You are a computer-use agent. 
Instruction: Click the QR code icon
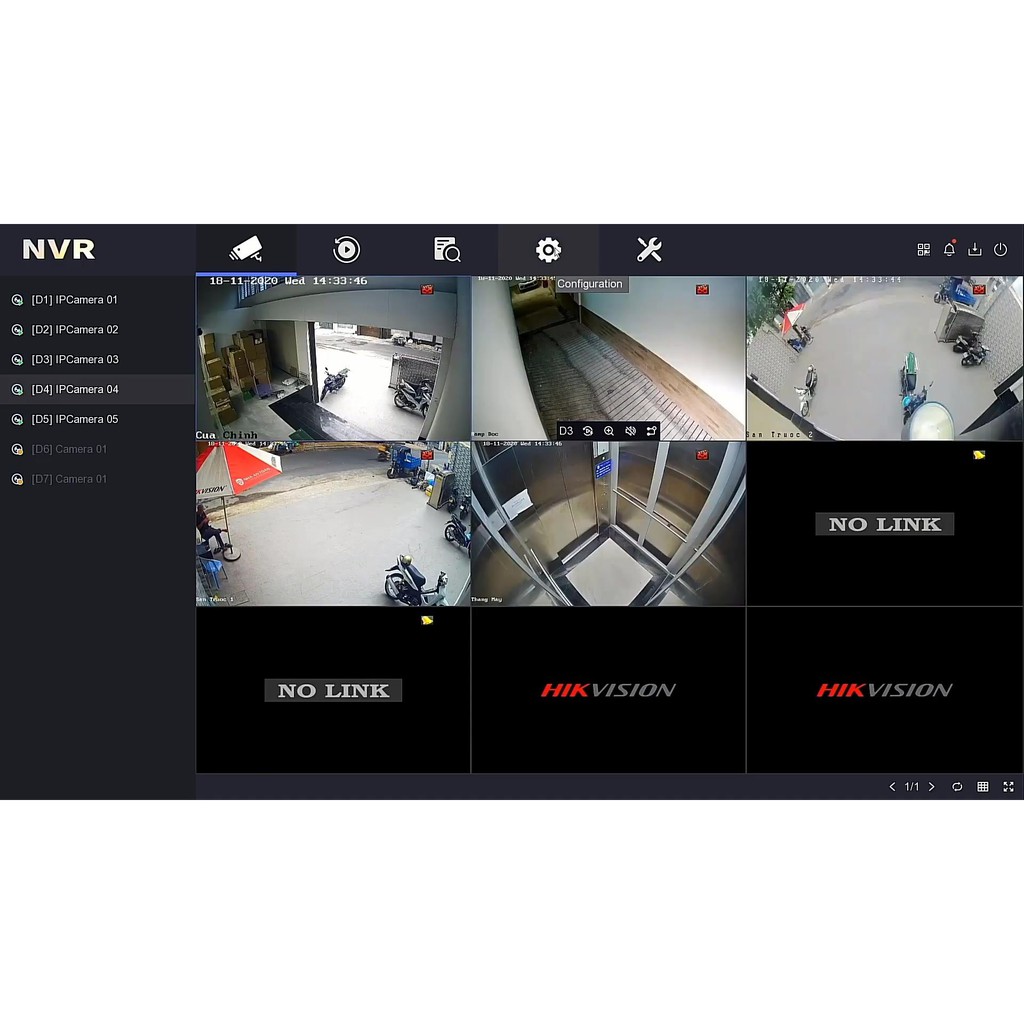tap(924, 250)
